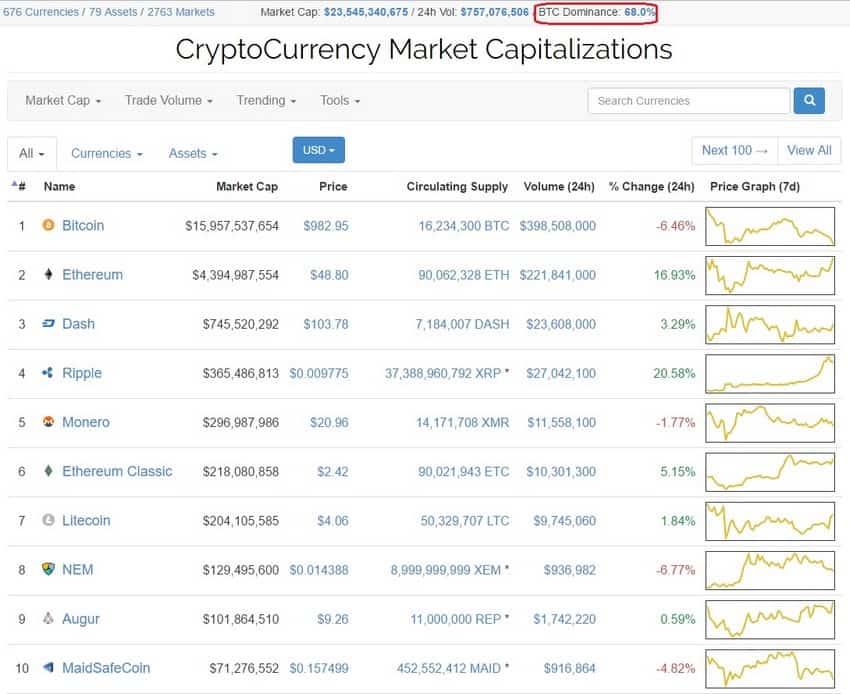
Task: Click the Monero coin icon
Action: tap(47, 422)
